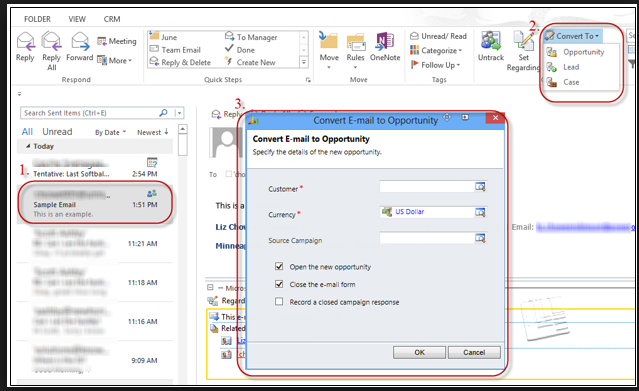Click the Reply icon in Respond group
639x391 pixels.
point(25,42)
